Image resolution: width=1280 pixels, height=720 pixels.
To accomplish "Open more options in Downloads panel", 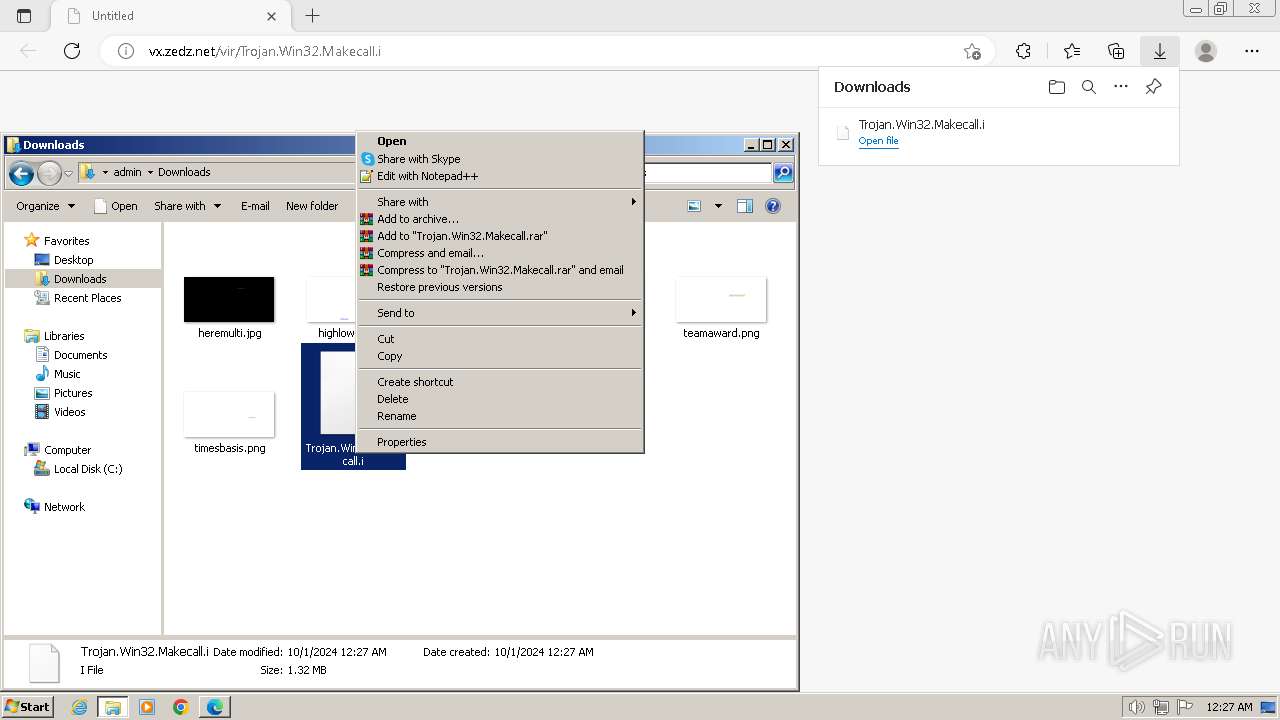I will [1121, 87].
